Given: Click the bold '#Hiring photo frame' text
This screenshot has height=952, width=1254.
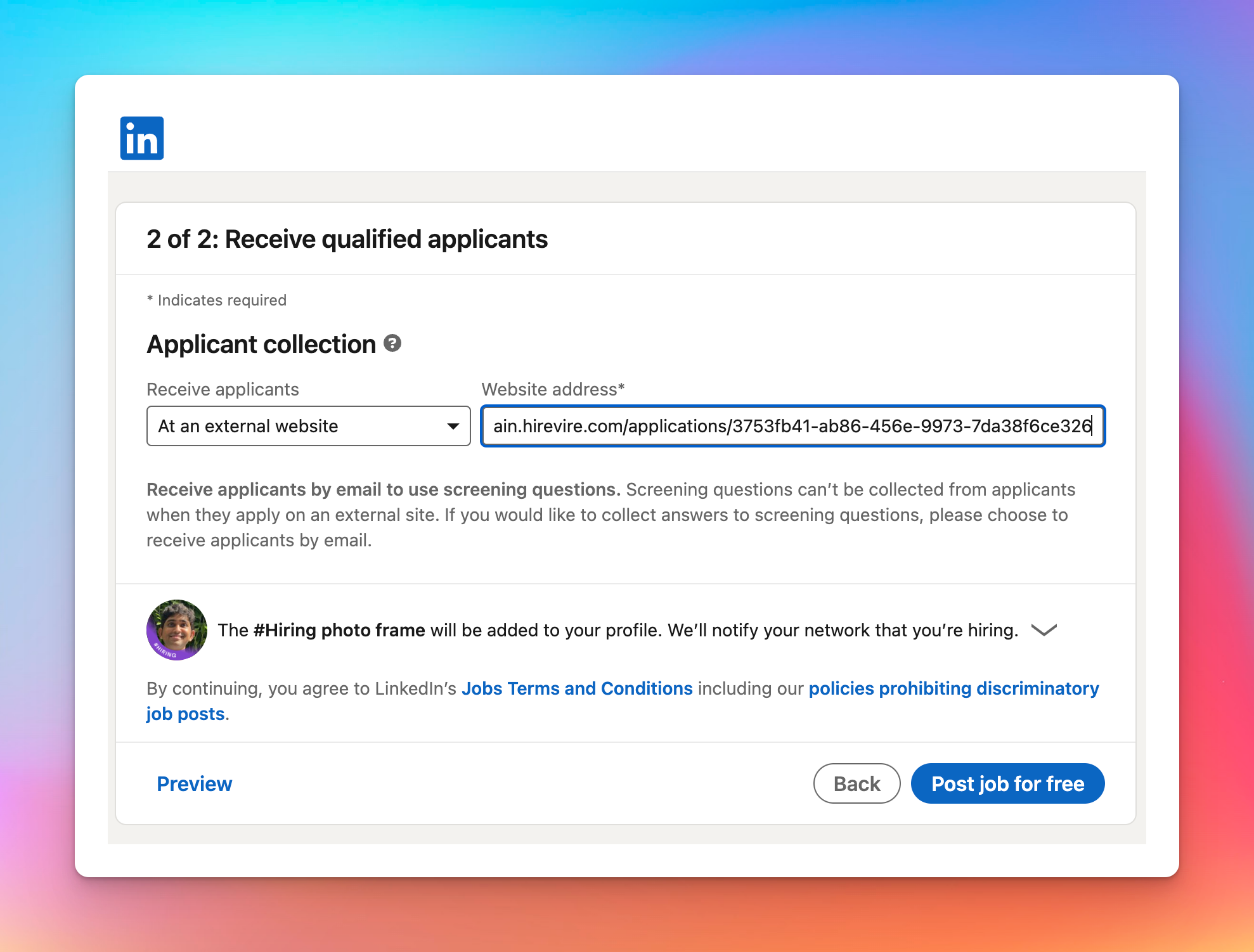Looking at the screenshot, I should pos(339,630).
